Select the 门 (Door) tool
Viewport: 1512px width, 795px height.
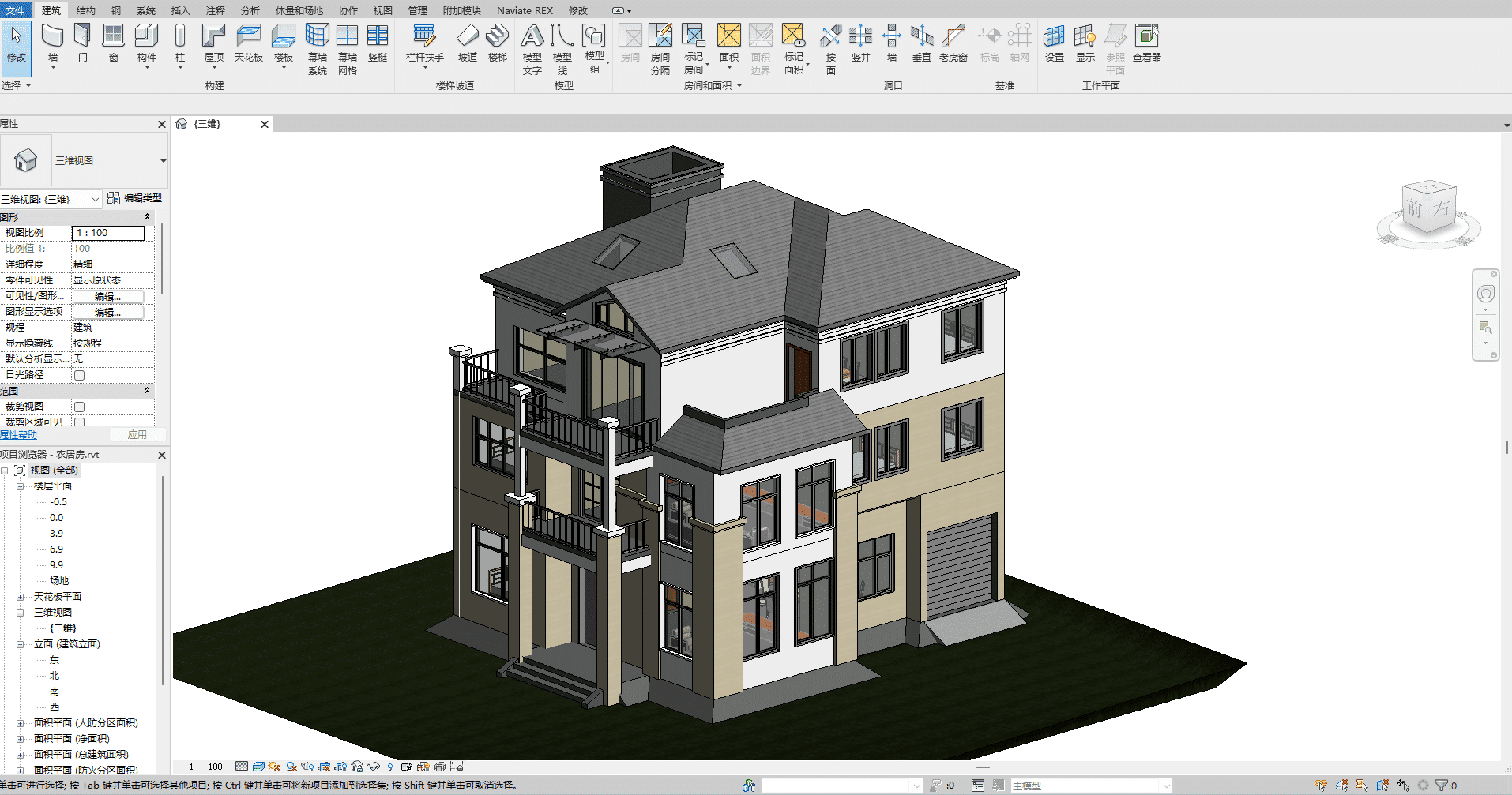(83, 43)
